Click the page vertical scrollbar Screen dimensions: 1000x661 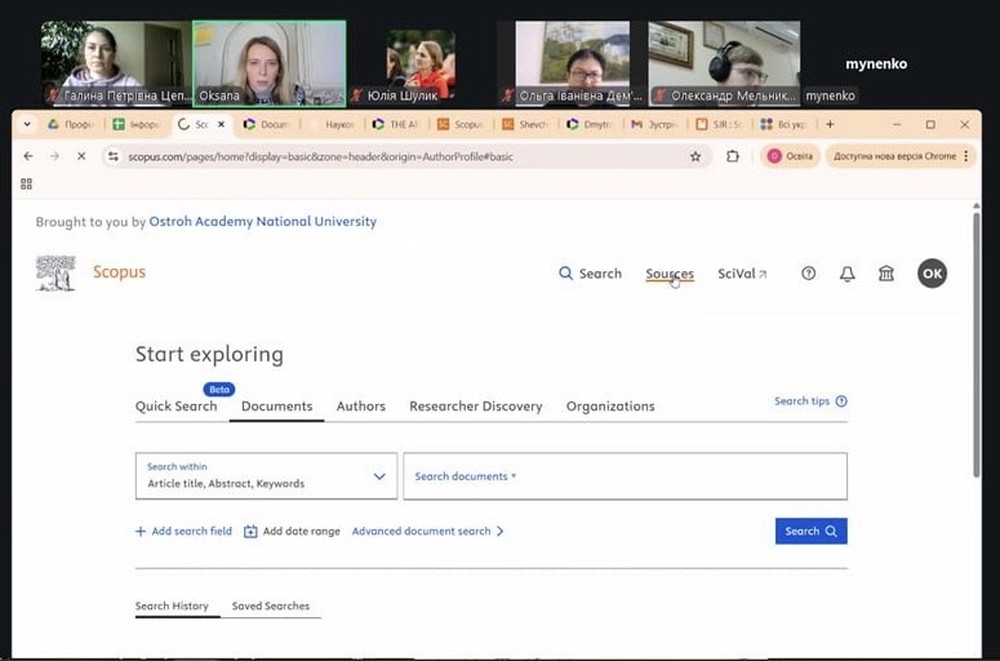point(976,340)
